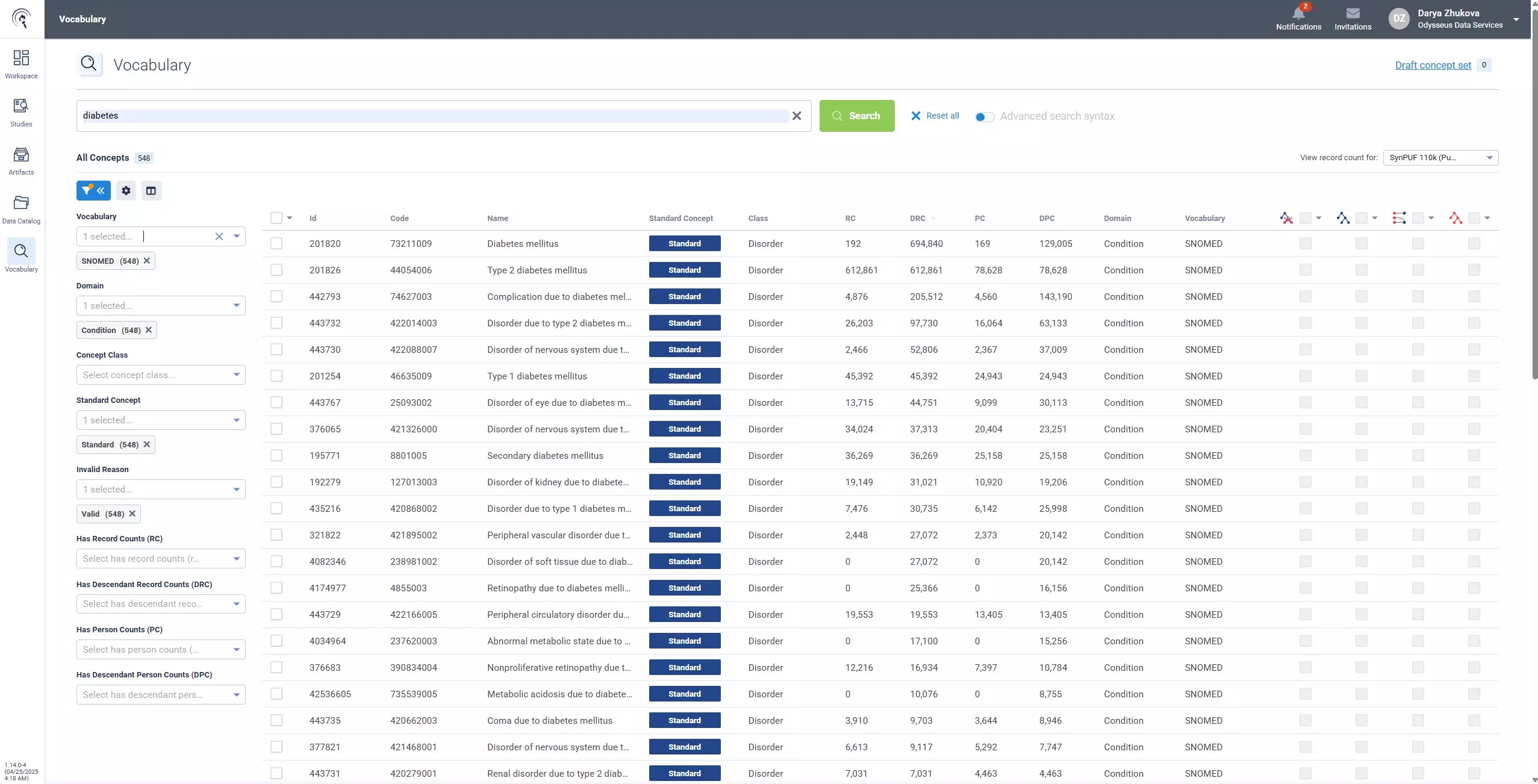Screen dimensions: 1538x784
Task: Open the Studies sidebar section
Action: [x=21, y=113]
